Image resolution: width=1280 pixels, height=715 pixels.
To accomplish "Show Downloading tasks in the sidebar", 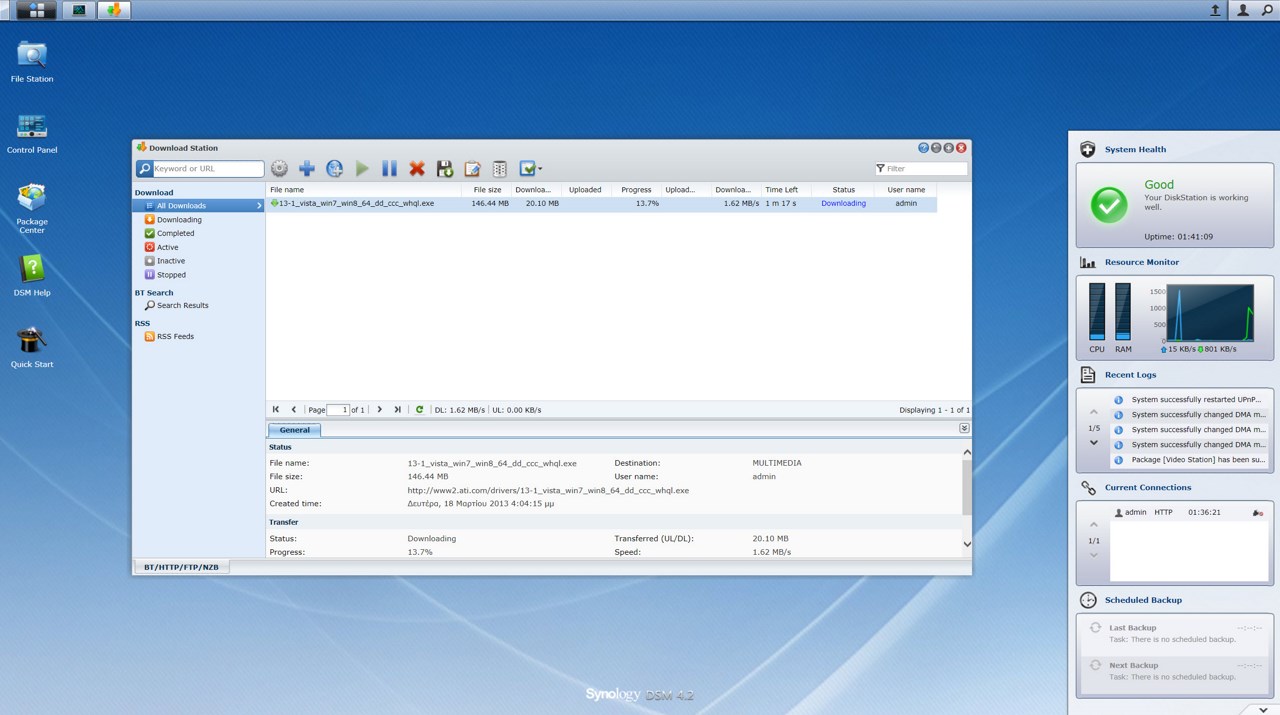I will (178, 220).
